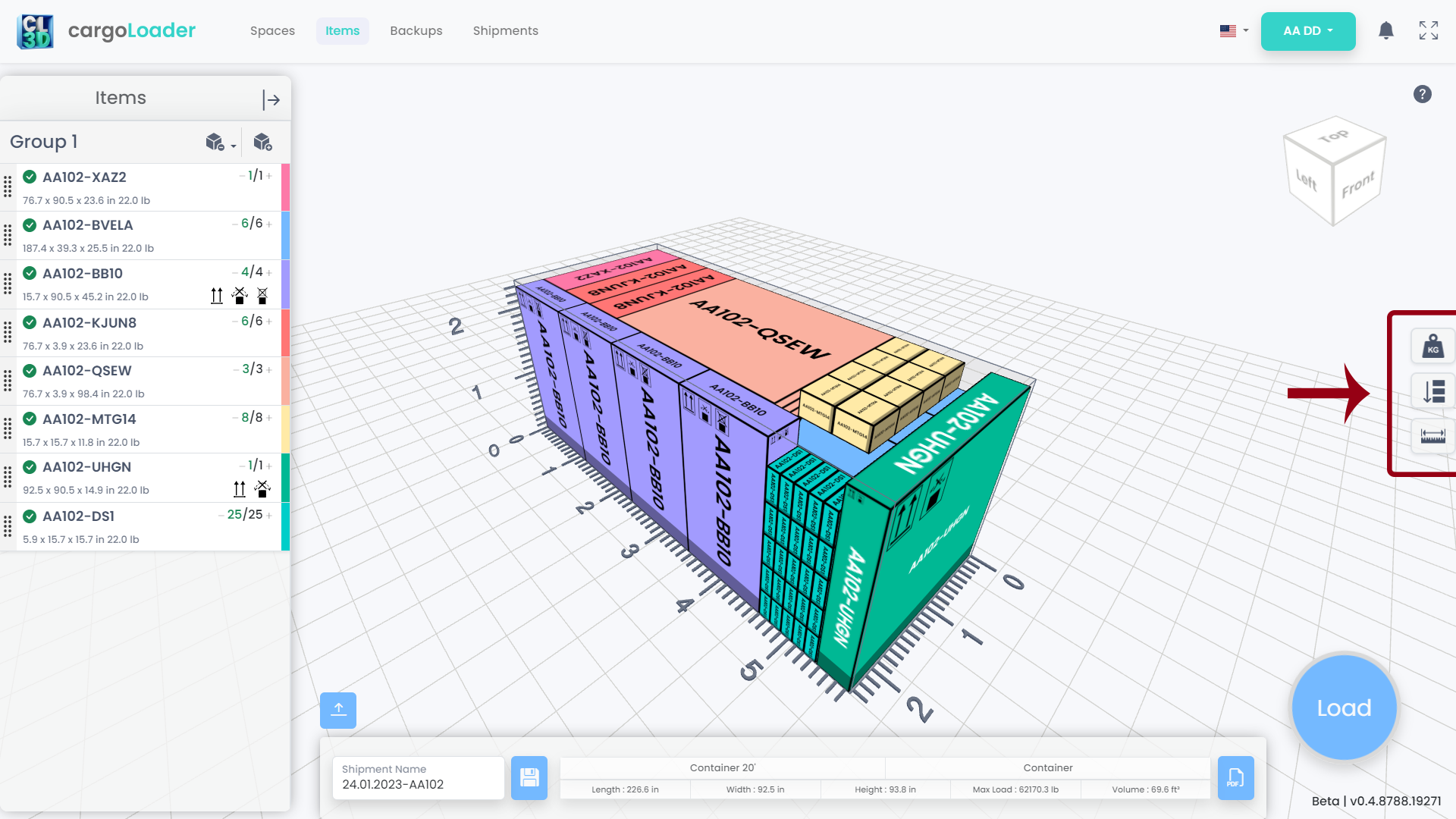Toggle visibility of AA102-BB10 item
The width and height of the screenshot is (1456, 819).
[29, 273]
